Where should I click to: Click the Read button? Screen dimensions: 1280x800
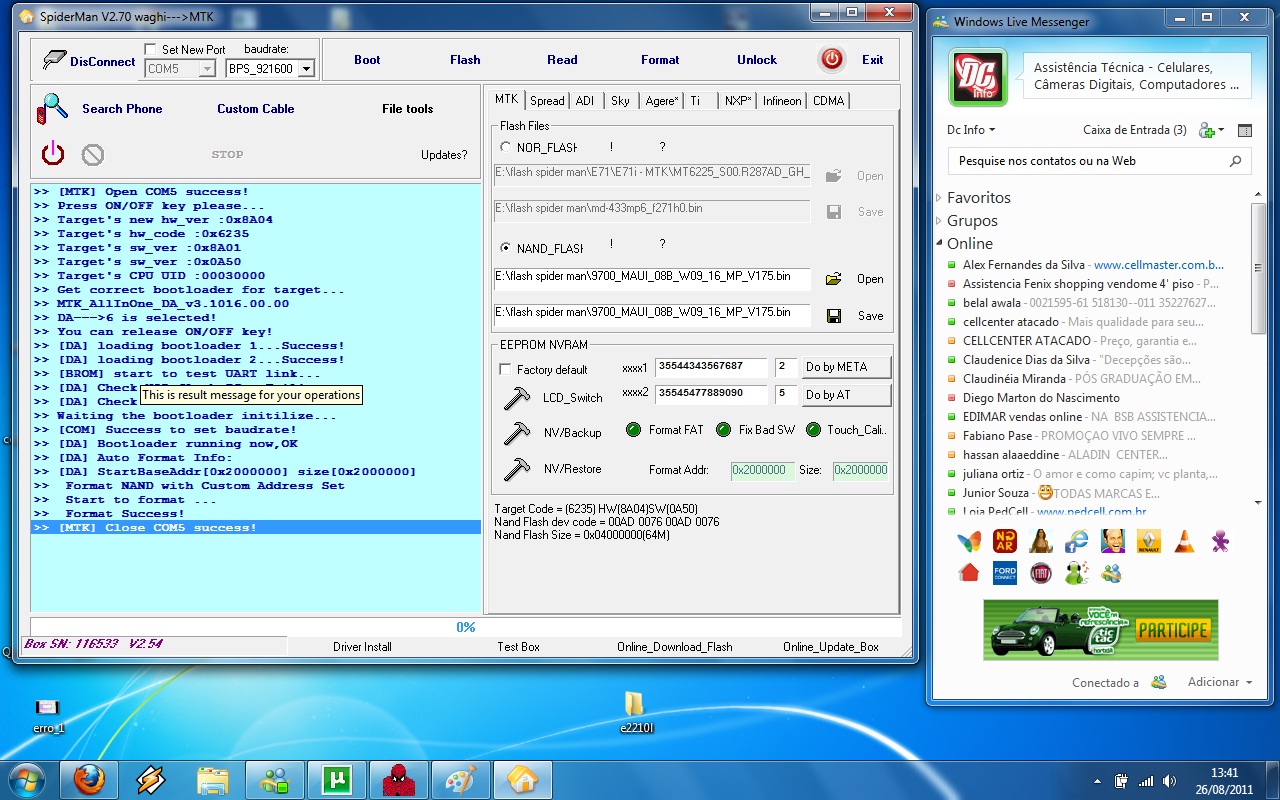pyautogui.click(x=562, y=60)
